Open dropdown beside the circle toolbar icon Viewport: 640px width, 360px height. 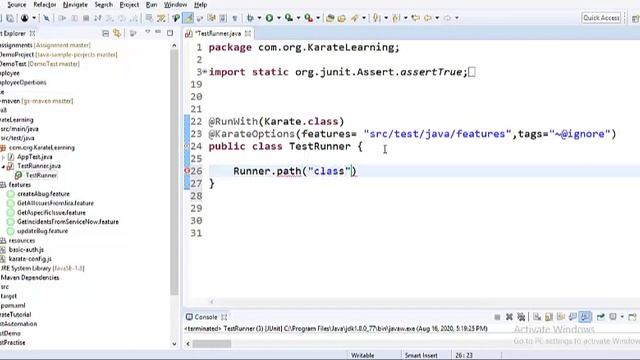(x=34, y=18)
